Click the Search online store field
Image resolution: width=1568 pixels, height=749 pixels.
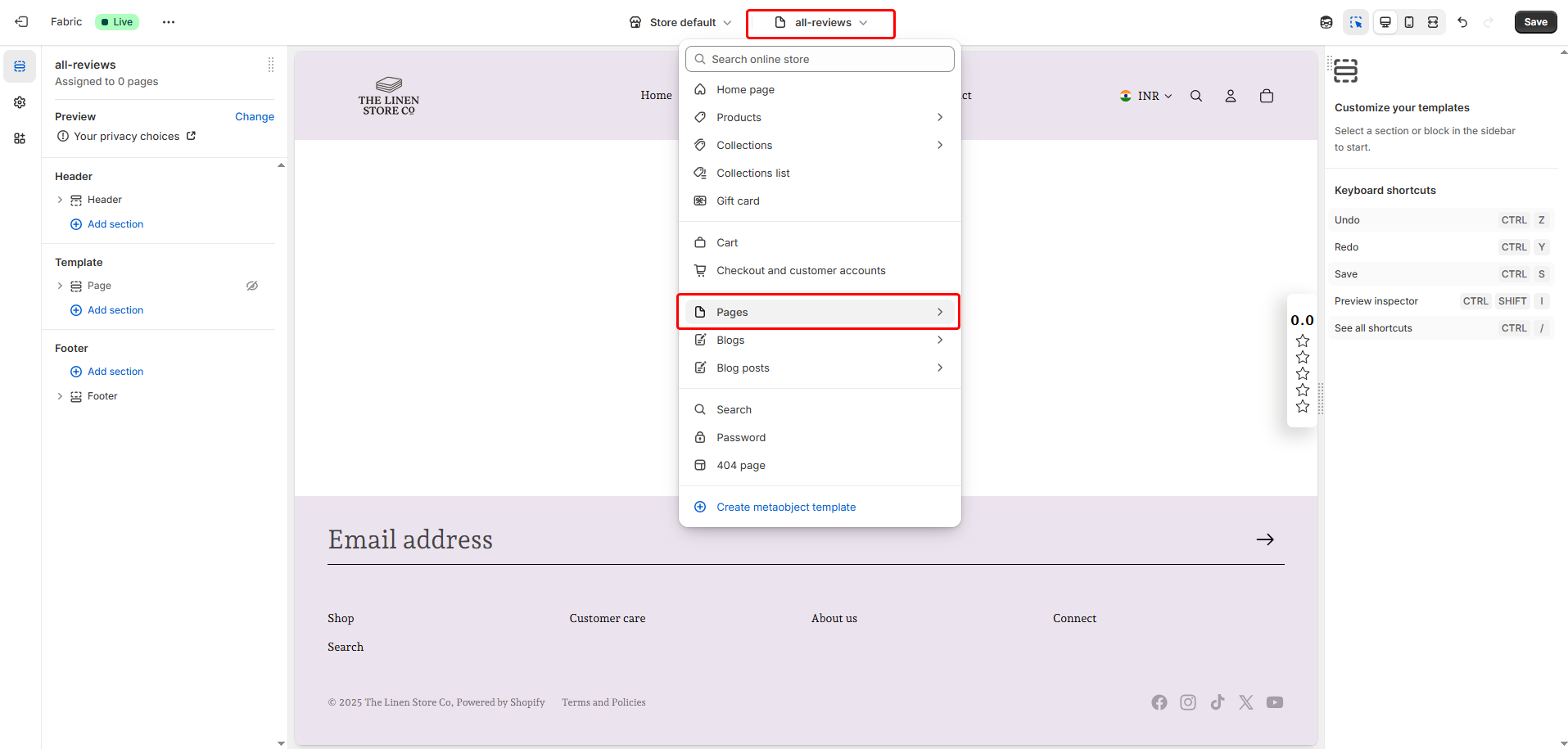[820, 59]
